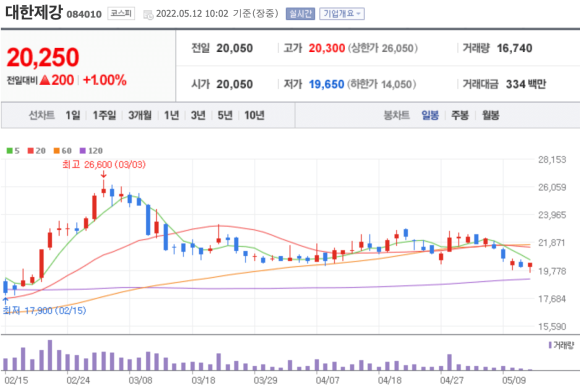Click the purple 120-day average legend swatch

[x=83, y=151]
